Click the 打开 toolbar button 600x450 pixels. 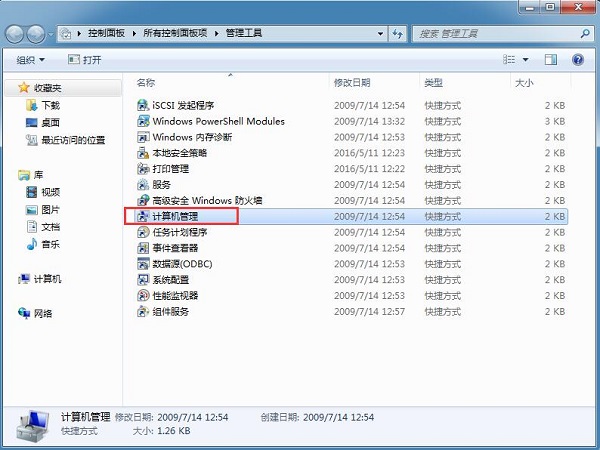click(86, 60)
